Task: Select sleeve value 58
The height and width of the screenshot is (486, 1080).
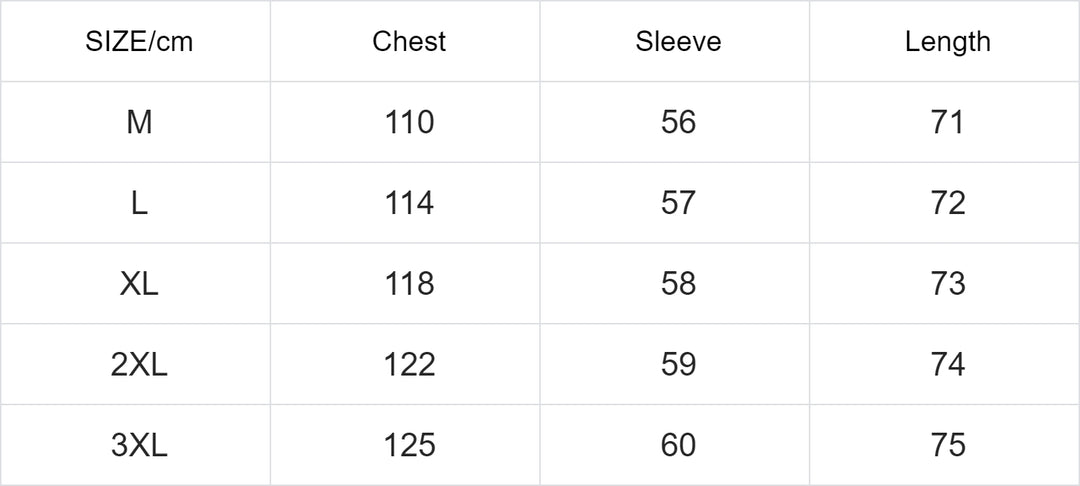Action: (x=678, y=284)
